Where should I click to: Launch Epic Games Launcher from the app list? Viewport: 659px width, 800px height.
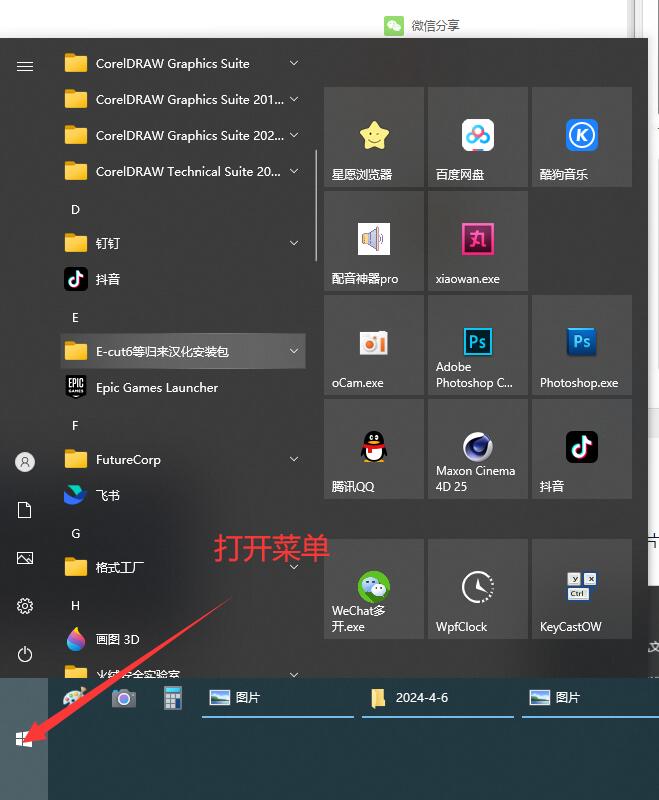tap(183, 387)
